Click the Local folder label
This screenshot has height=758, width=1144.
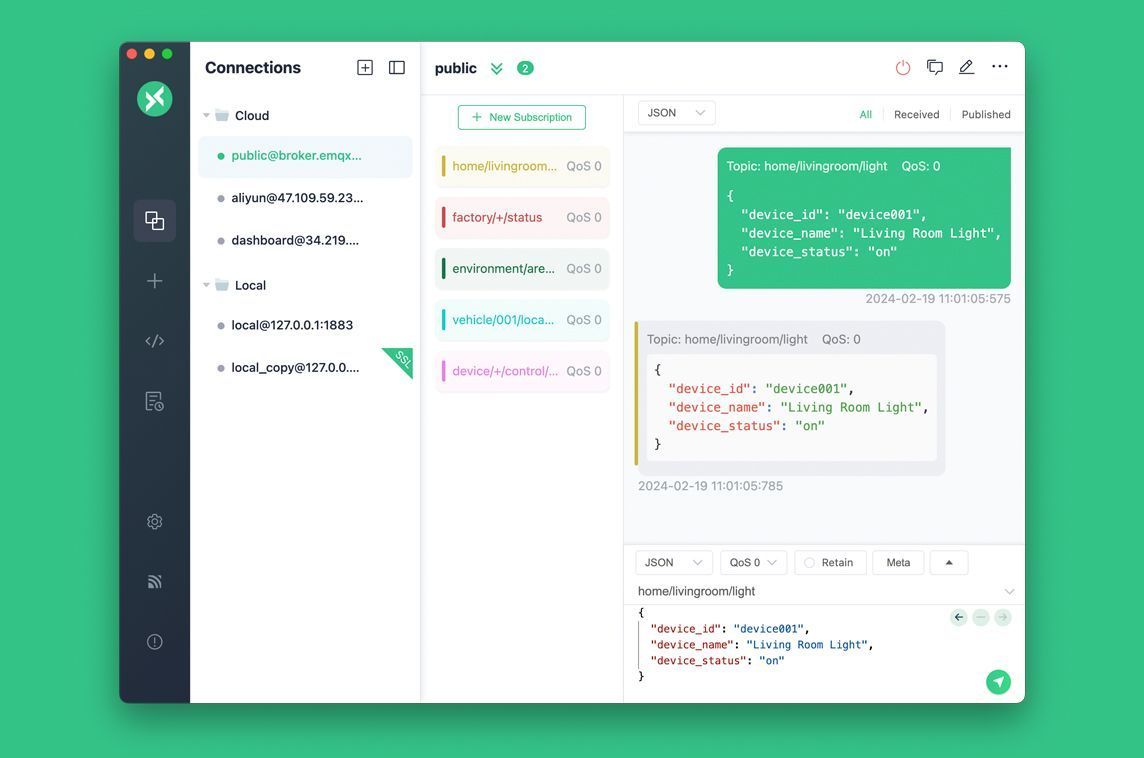coord(250,285)
